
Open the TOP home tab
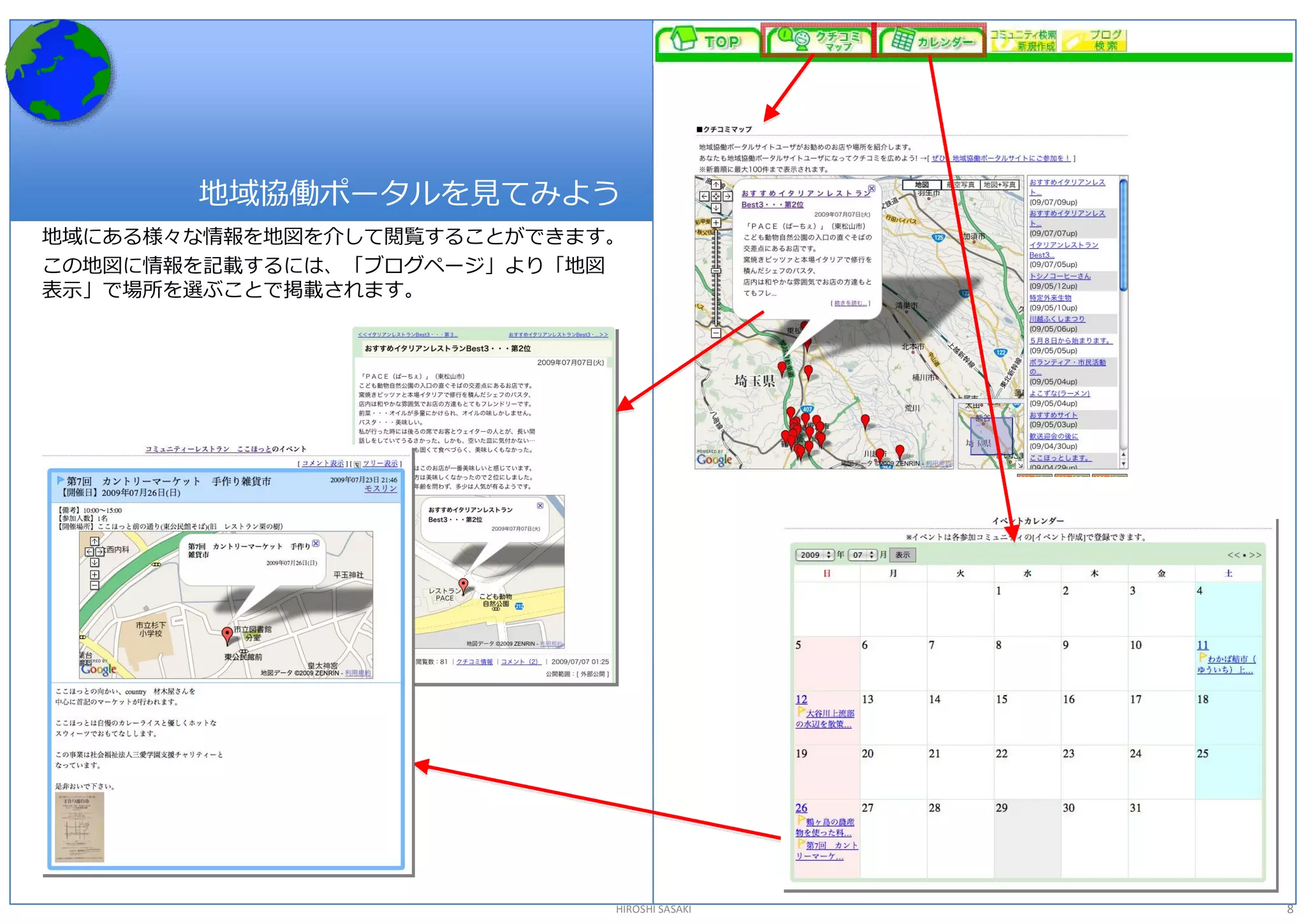tap(708, 40)
